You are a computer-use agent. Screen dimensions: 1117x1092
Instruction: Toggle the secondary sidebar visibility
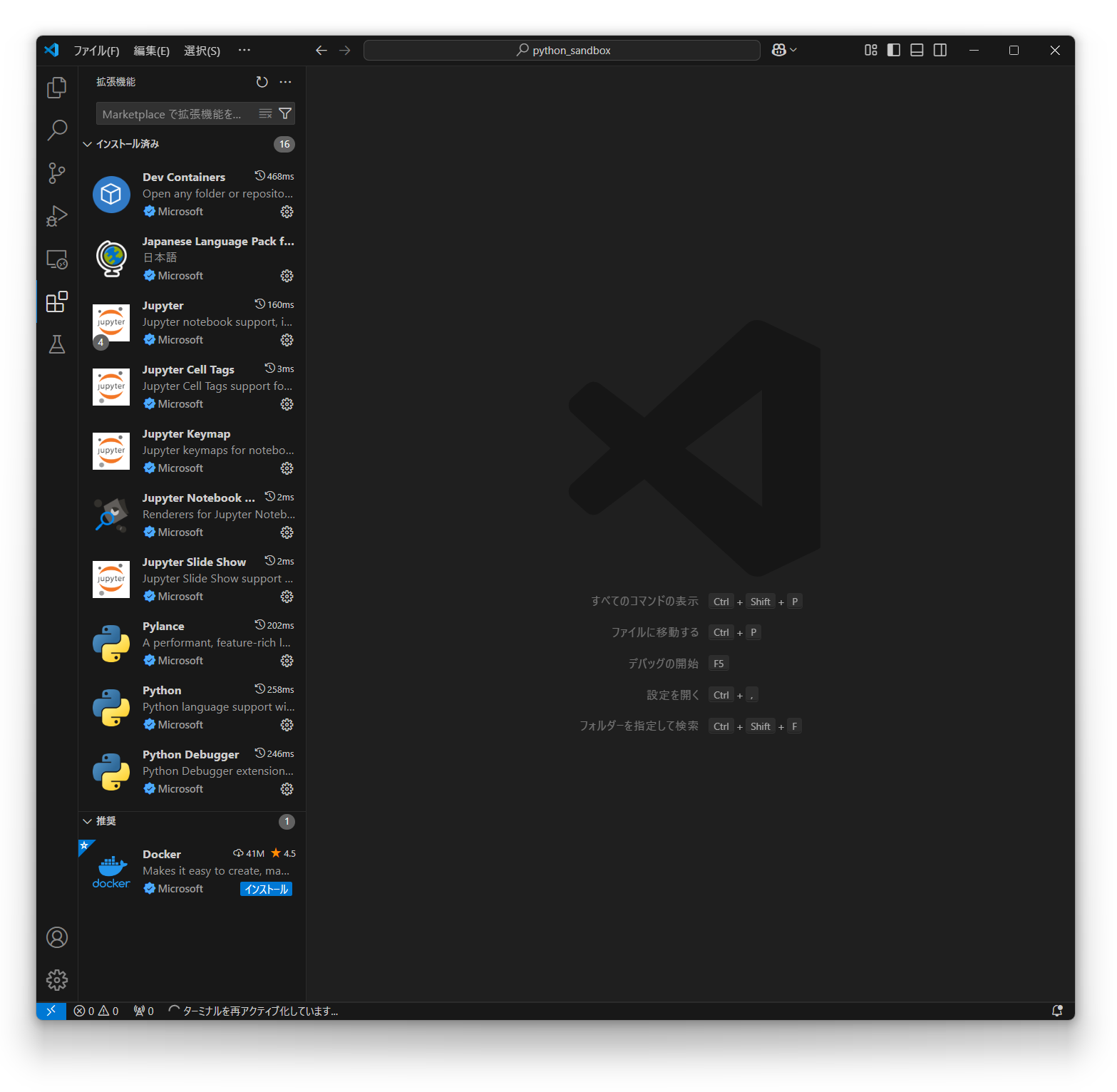(940, 50)
